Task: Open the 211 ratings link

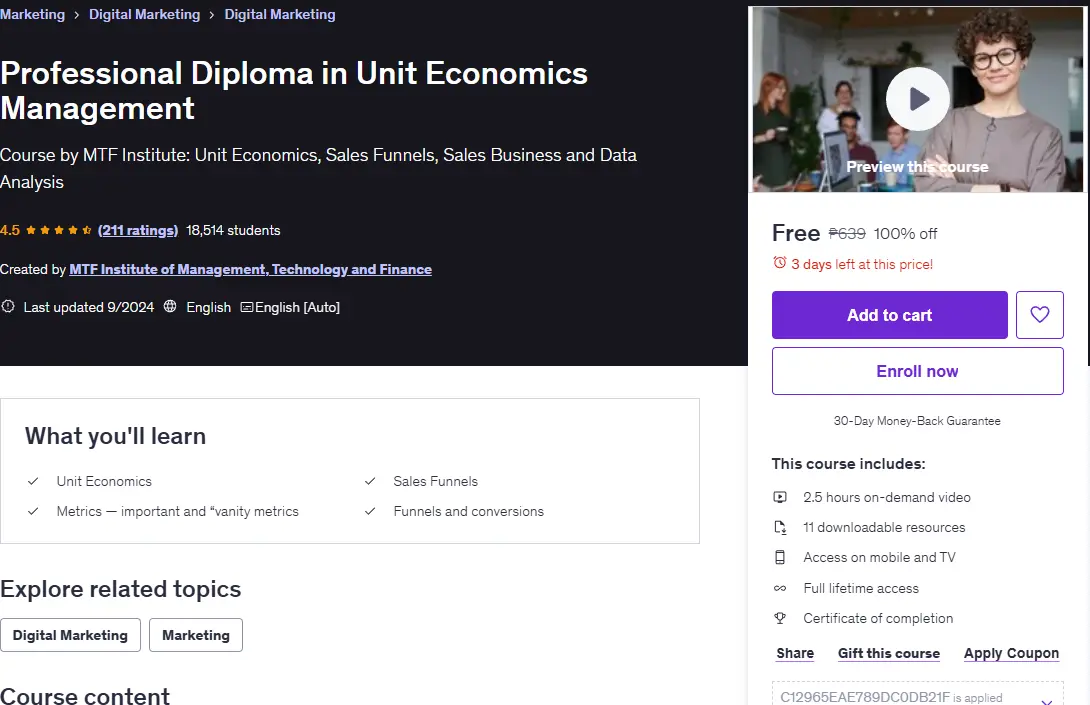Action: tap(138, 230)
